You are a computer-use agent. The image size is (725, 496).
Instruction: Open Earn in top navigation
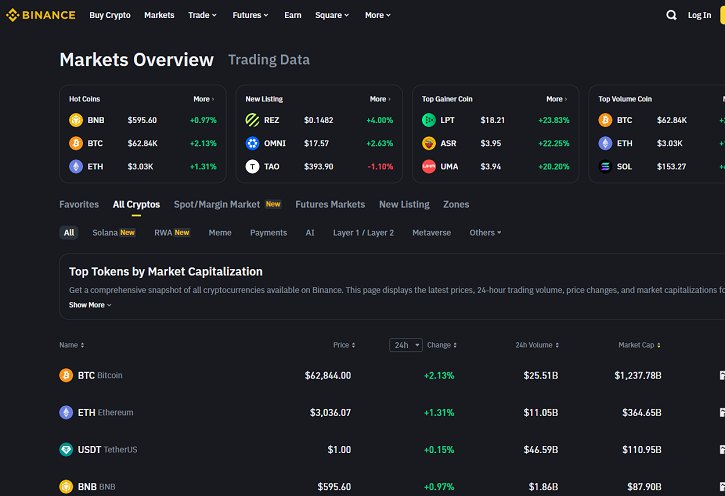293,15
